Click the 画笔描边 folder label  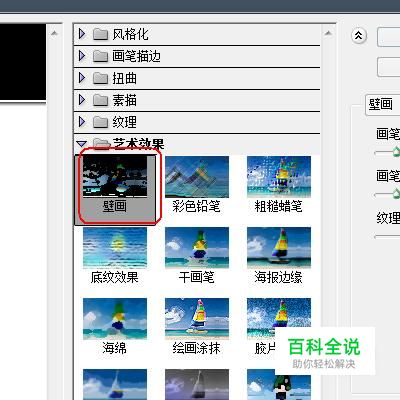[136, 56]
